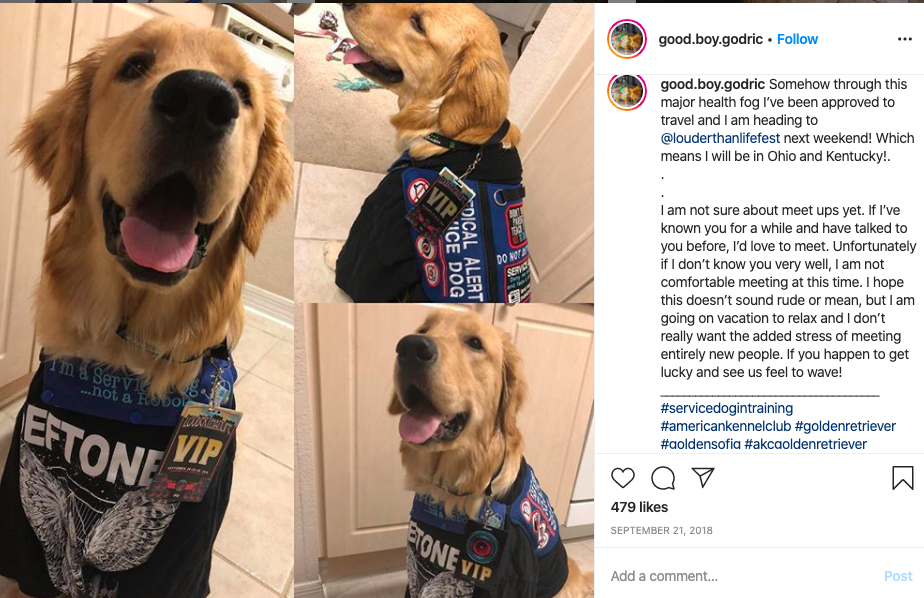View the 479 likes list

tap(639, 507)
